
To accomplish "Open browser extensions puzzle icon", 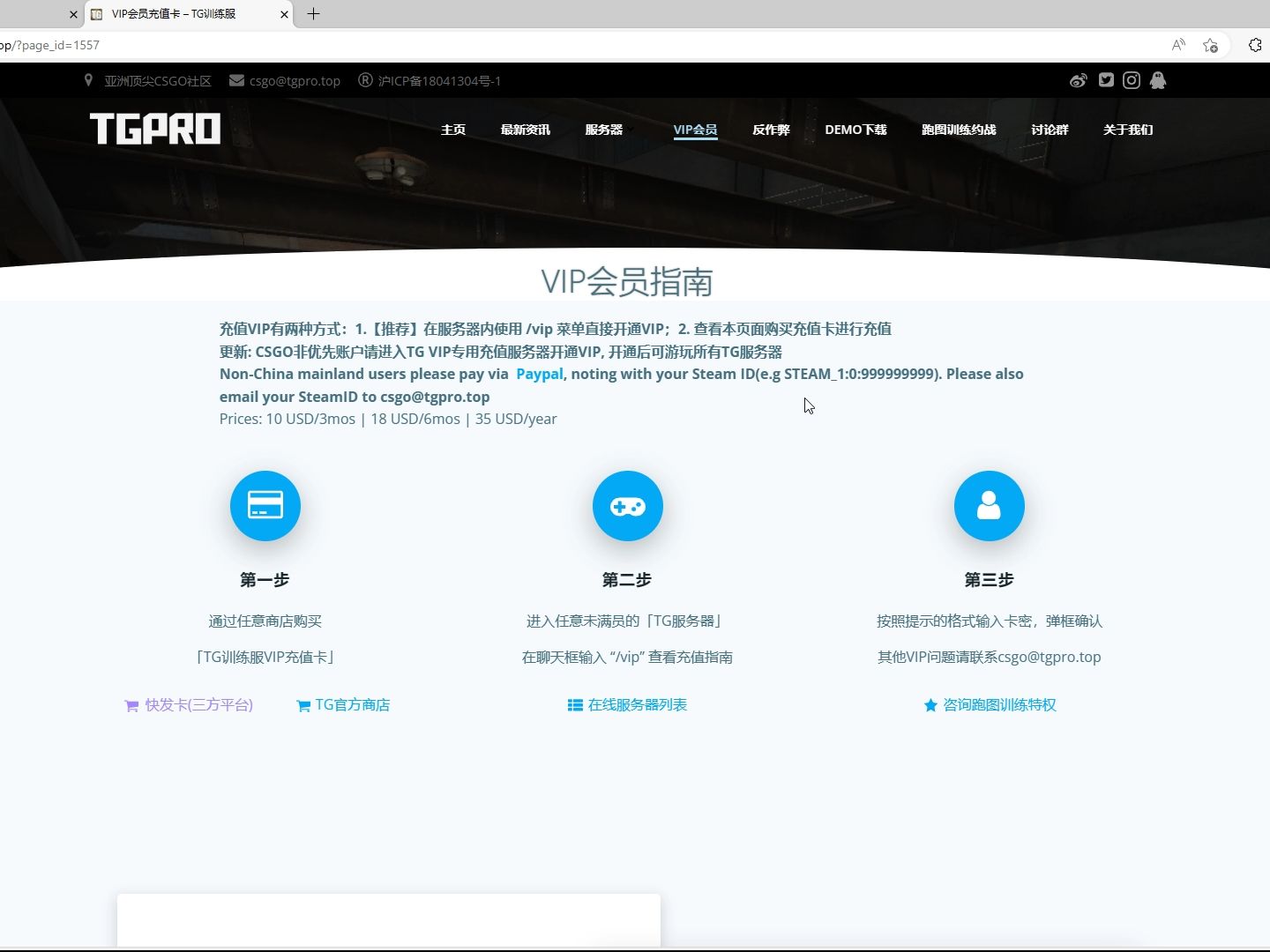I will click(x=1255, y=45).
